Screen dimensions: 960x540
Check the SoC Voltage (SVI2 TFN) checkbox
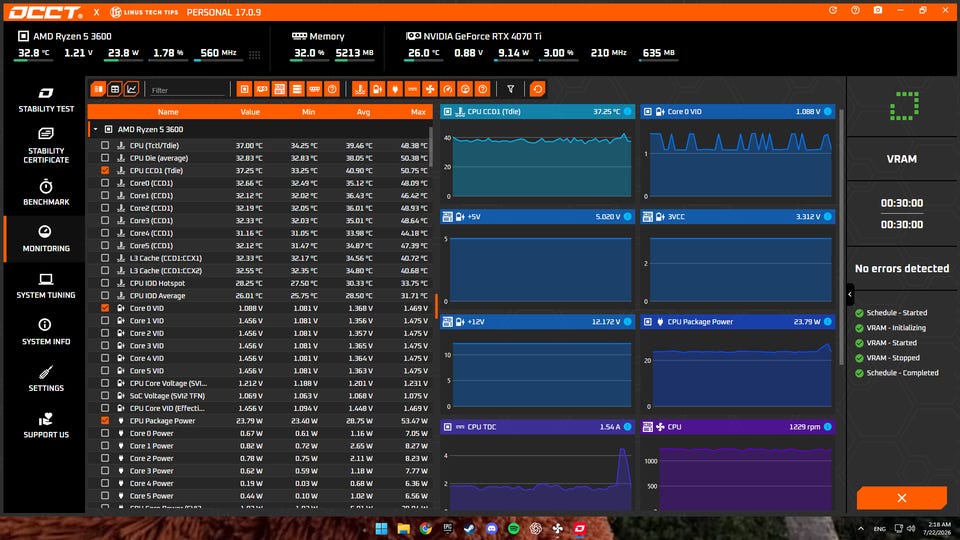105,396
